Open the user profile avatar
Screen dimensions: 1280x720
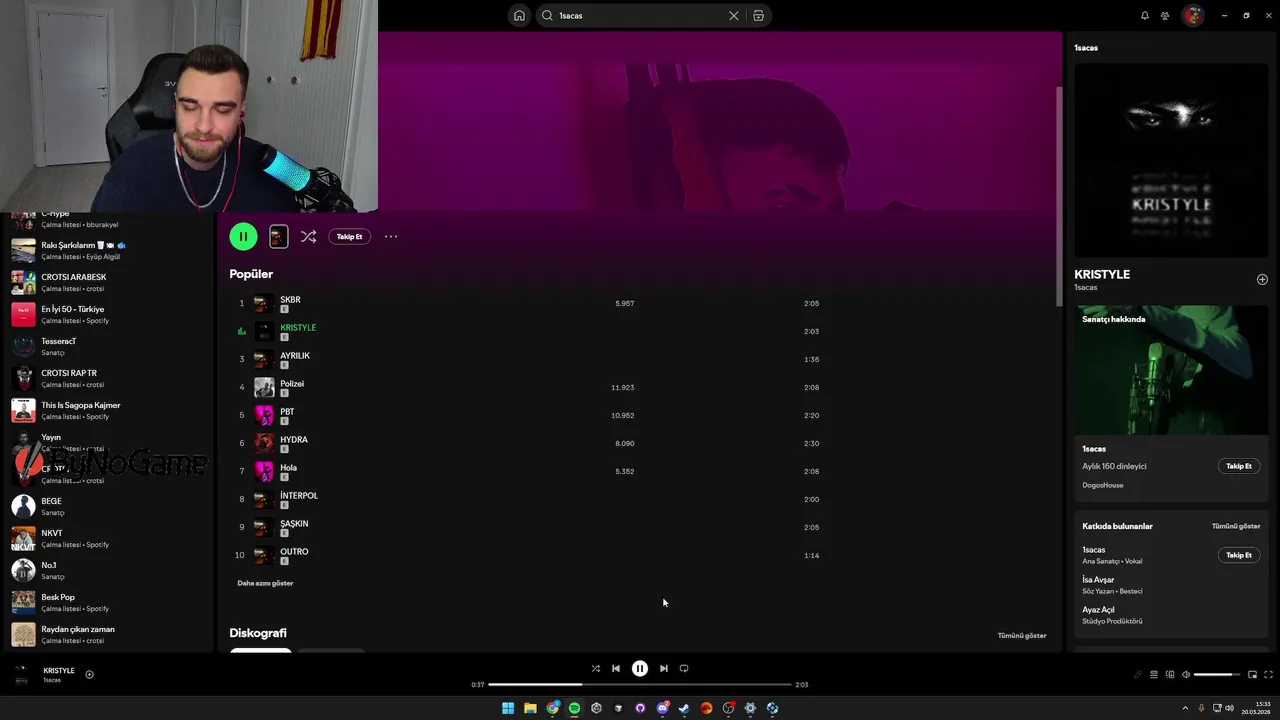(1192, 15)
